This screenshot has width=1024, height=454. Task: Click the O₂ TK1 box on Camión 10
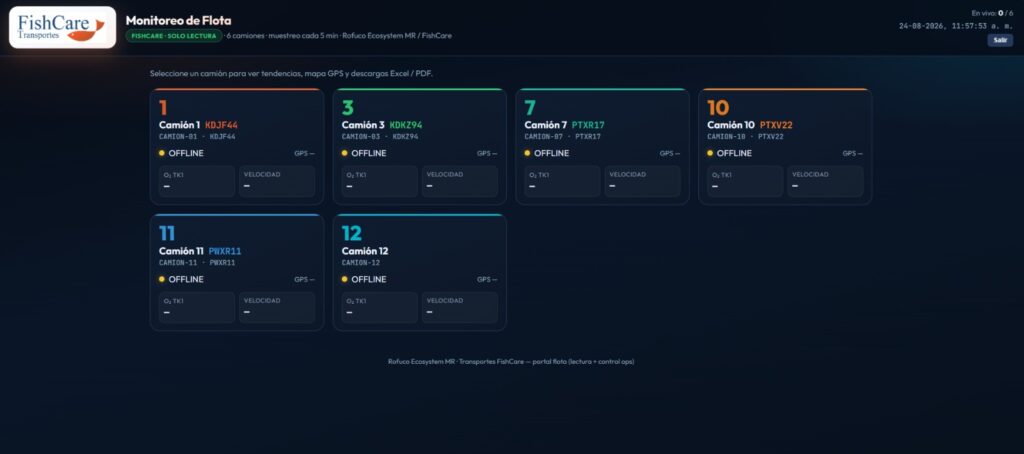pyautogui.click(x=745, y=181)
